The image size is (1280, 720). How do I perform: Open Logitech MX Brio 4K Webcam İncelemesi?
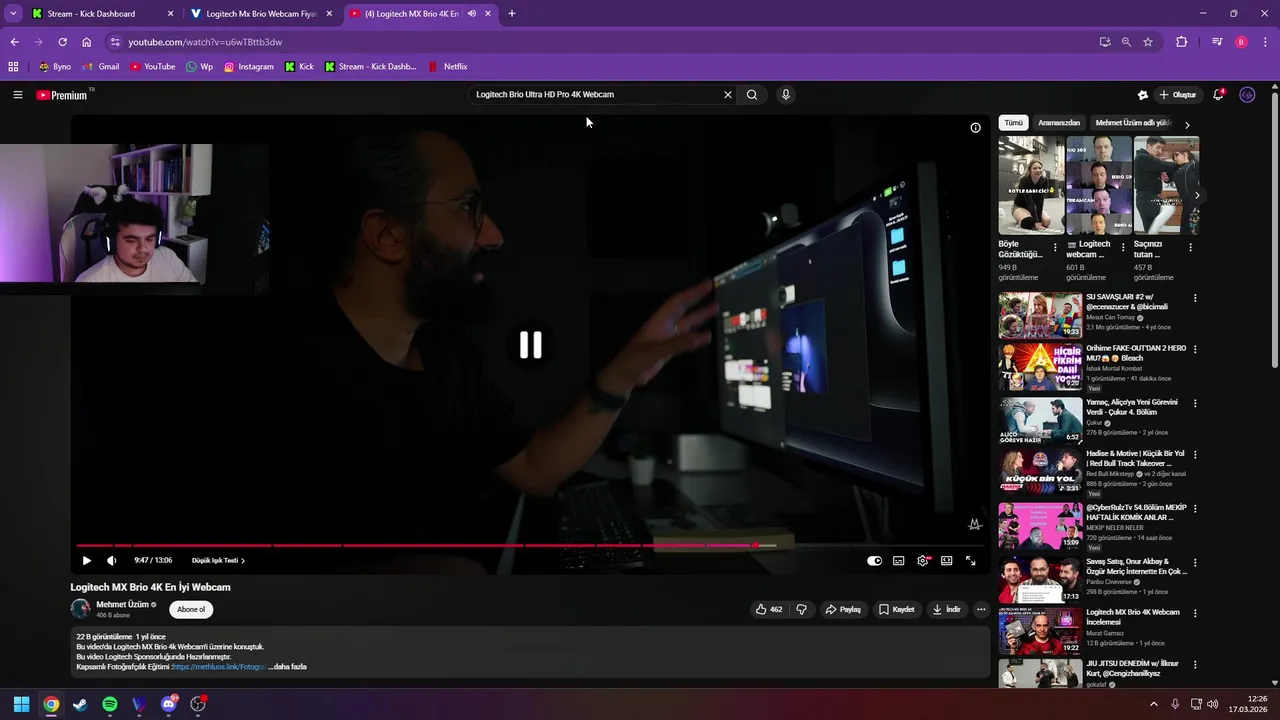[1133, 616]
